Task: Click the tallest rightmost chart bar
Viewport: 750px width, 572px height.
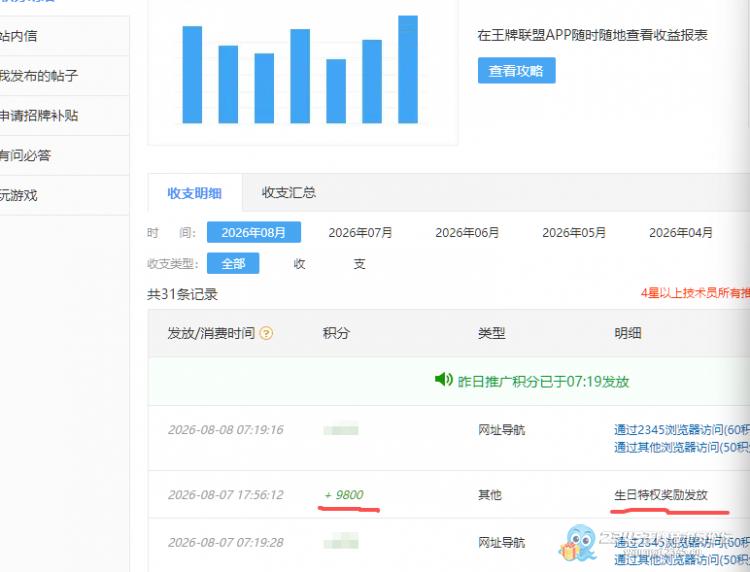Action: 408,69
